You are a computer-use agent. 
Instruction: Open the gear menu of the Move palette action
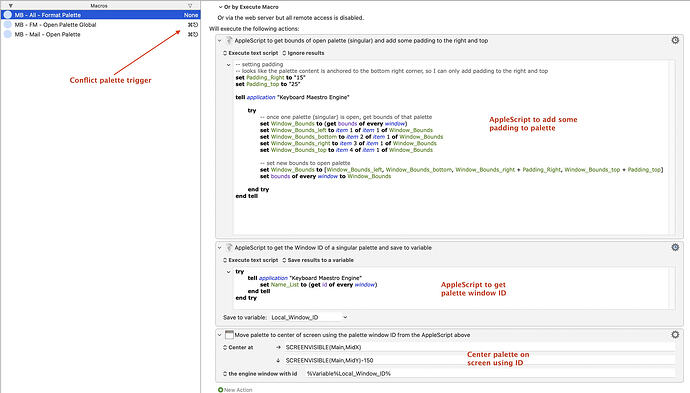pyautogui.click(x=675, y=334)
